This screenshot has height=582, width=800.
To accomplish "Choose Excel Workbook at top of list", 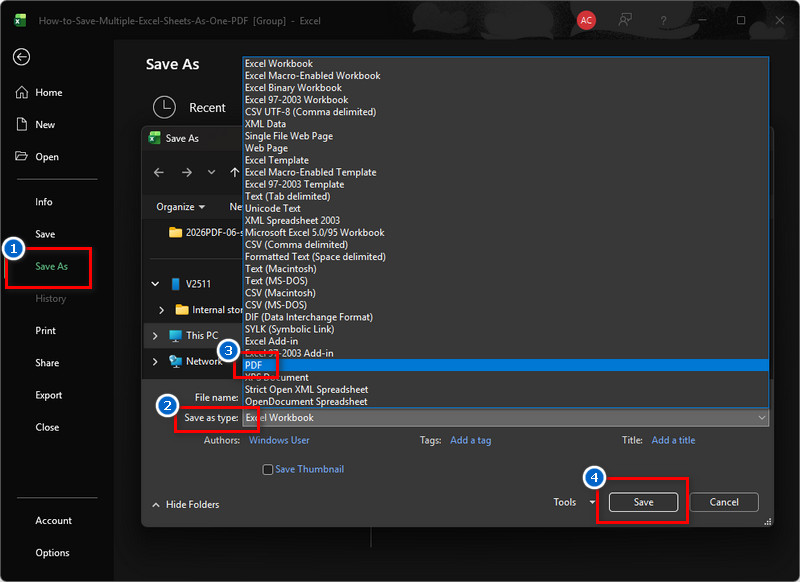I will click(x=506, y=63).
